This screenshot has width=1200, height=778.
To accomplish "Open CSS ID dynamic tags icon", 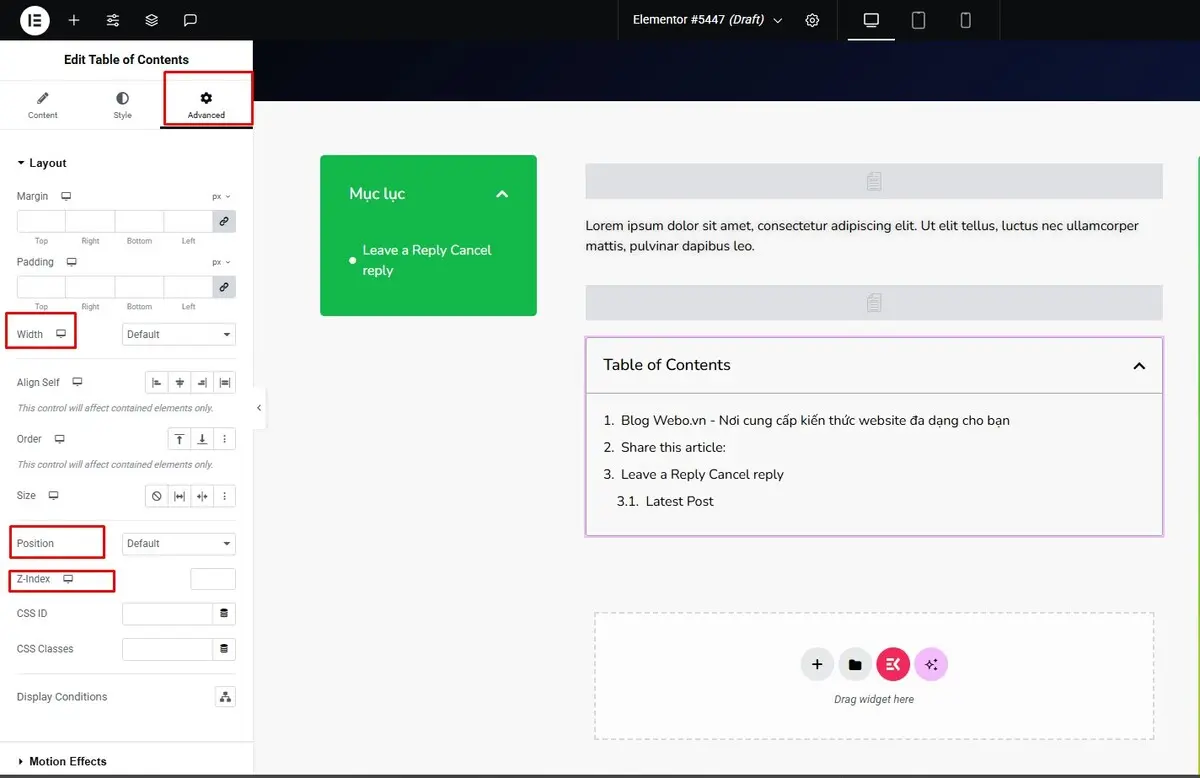I will coord(224,613).
